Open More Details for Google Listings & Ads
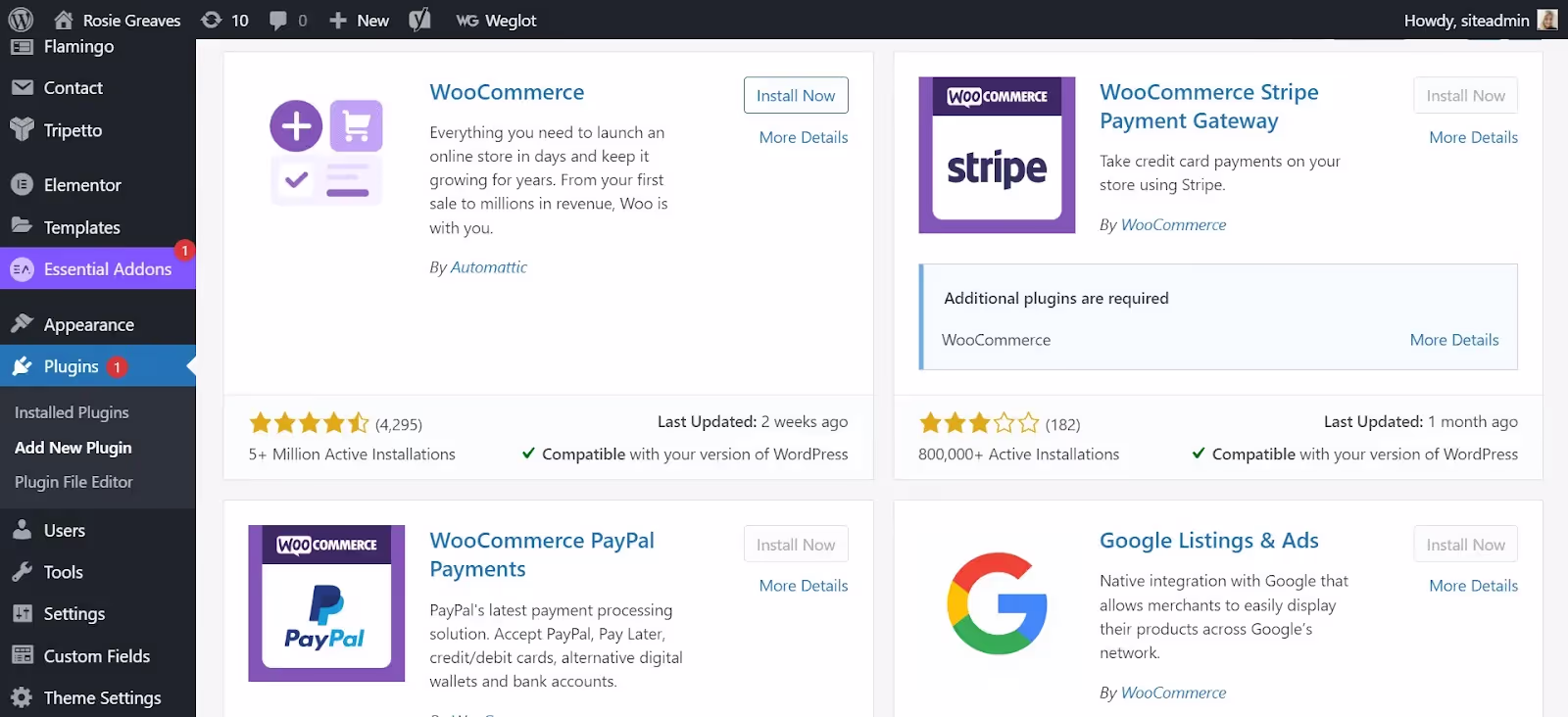 pos(1473,586)
